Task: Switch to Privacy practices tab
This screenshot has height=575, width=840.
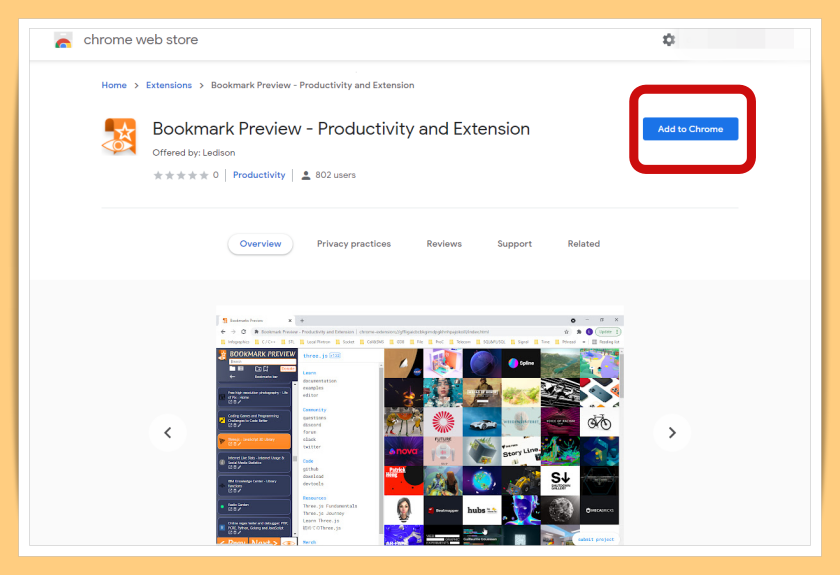Action: (354, 244)
